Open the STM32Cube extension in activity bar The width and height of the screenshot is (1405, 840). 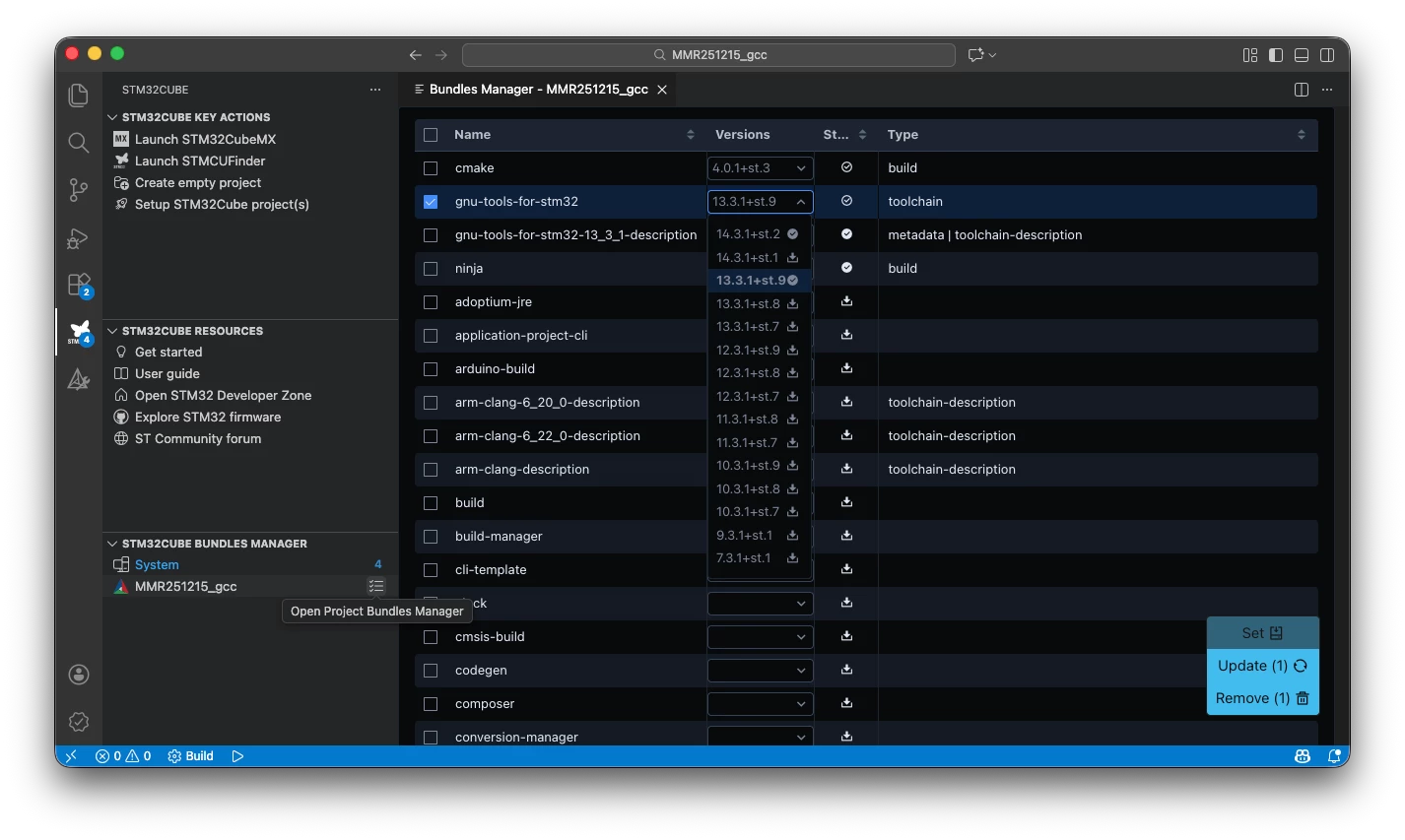[x=79, y=332]
